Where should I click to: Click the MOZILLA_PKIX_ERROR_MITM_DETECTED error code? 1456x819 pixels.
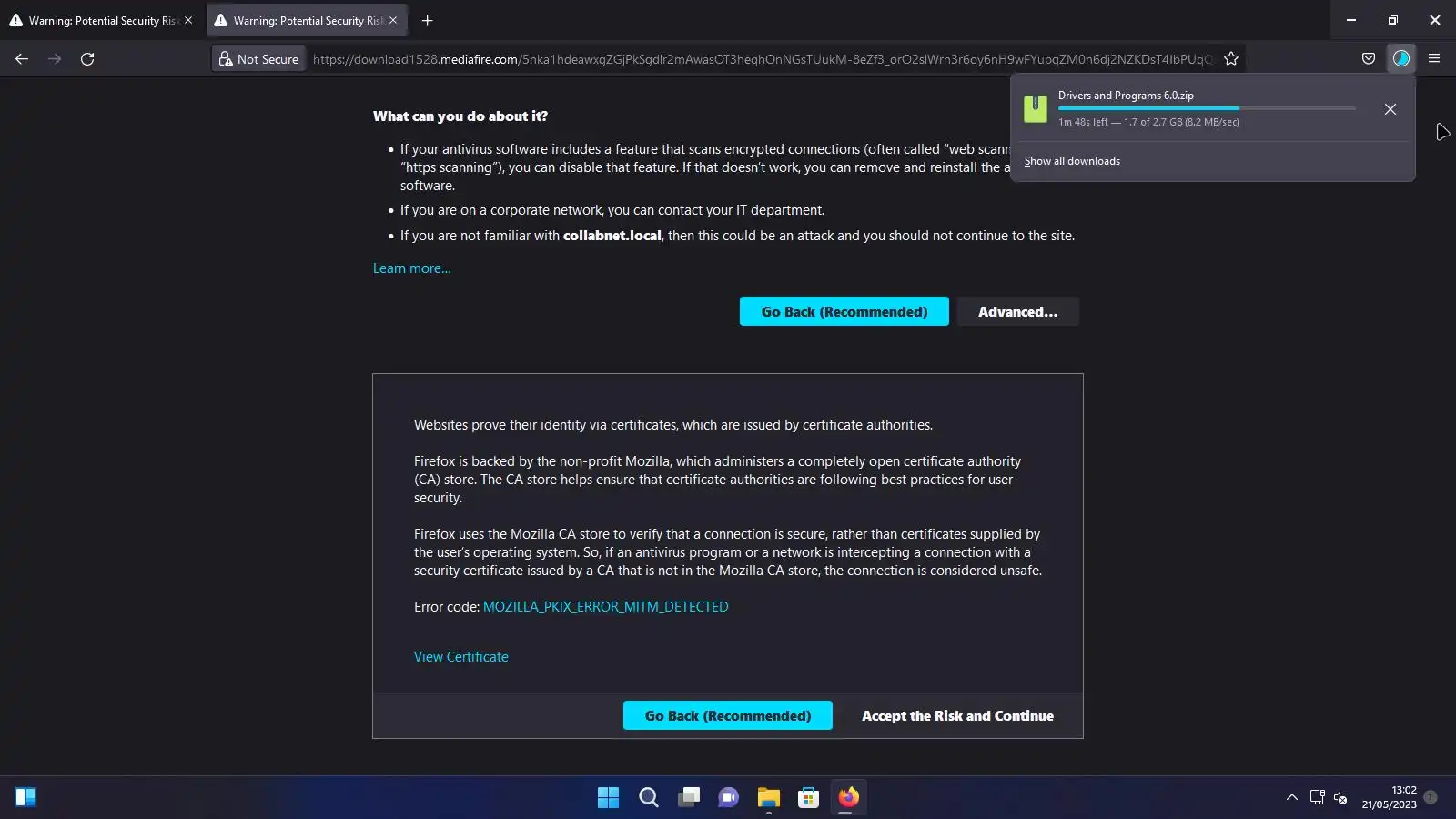(605, 607)
